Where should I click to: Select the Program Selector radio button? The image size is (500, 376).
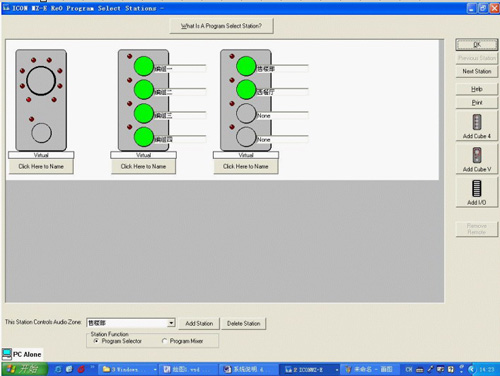pos(96,341)
